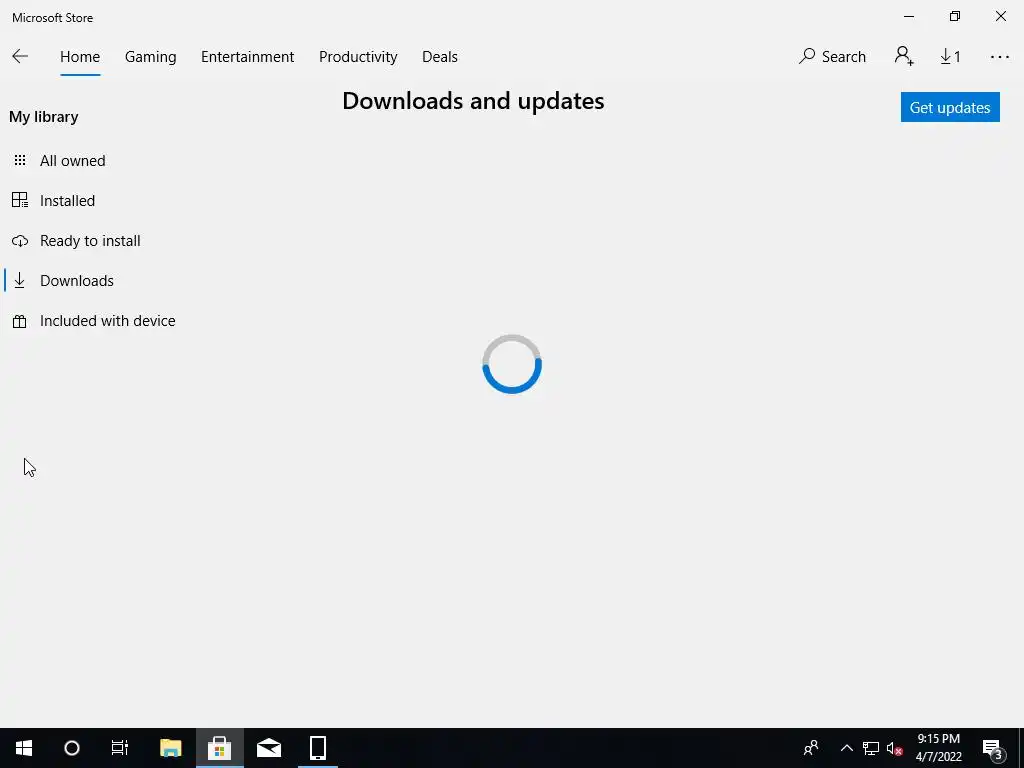This screenshot has height=768, width=1024.
Task: Open the downloads indicator showing 1
Action: [950, 57]
